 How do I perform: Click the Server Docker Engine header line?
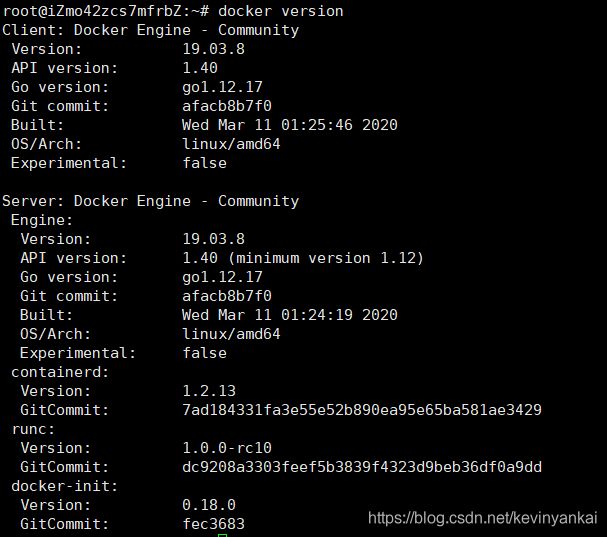[151, 201]
